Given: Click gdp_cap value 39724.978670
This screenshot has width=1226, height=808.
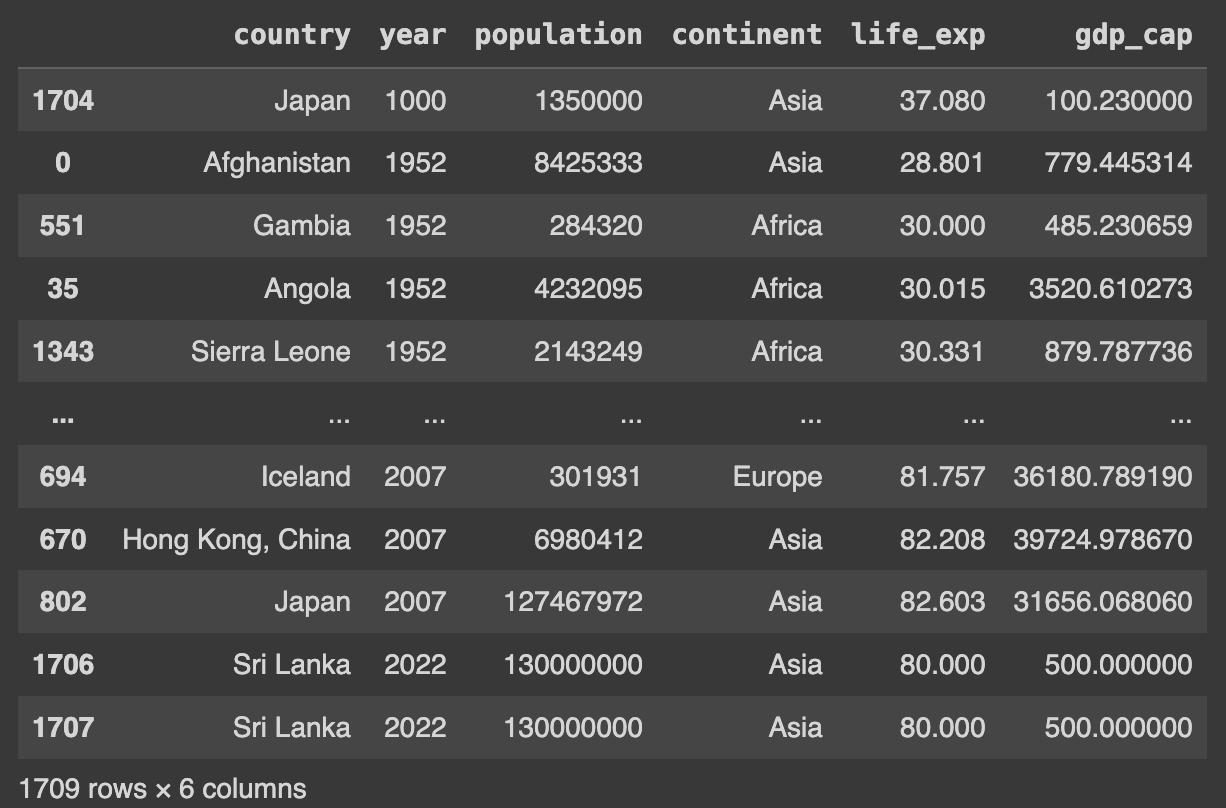Looking at the screenshot, I should 1102,540.
